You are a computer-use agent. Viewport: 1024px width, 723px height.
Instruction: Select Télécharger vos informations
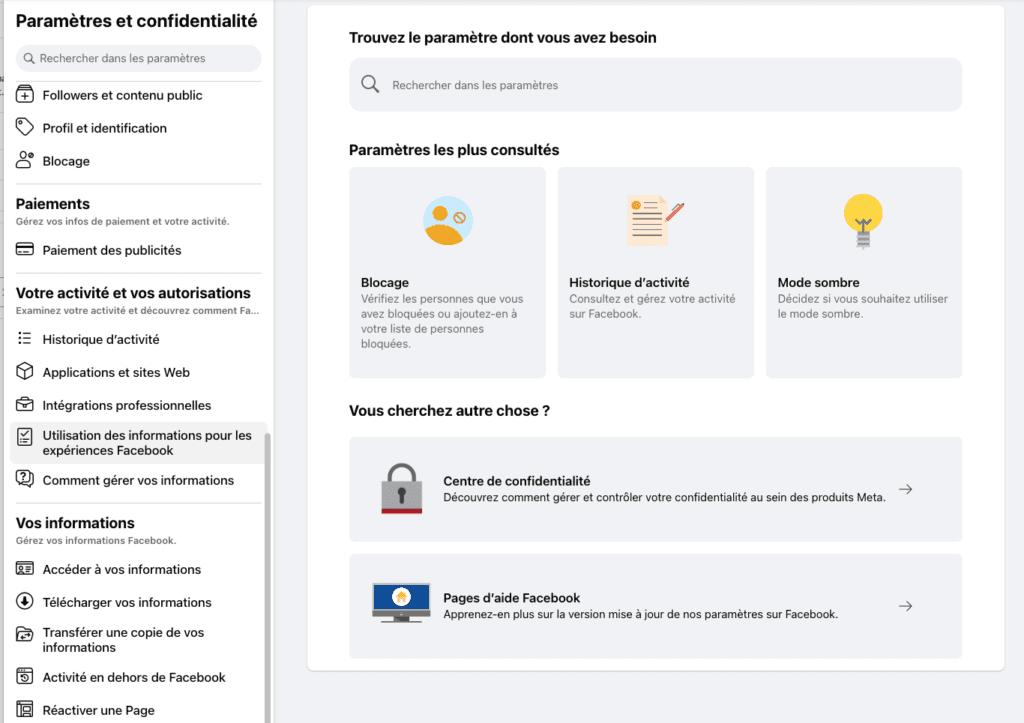point(138,602)
